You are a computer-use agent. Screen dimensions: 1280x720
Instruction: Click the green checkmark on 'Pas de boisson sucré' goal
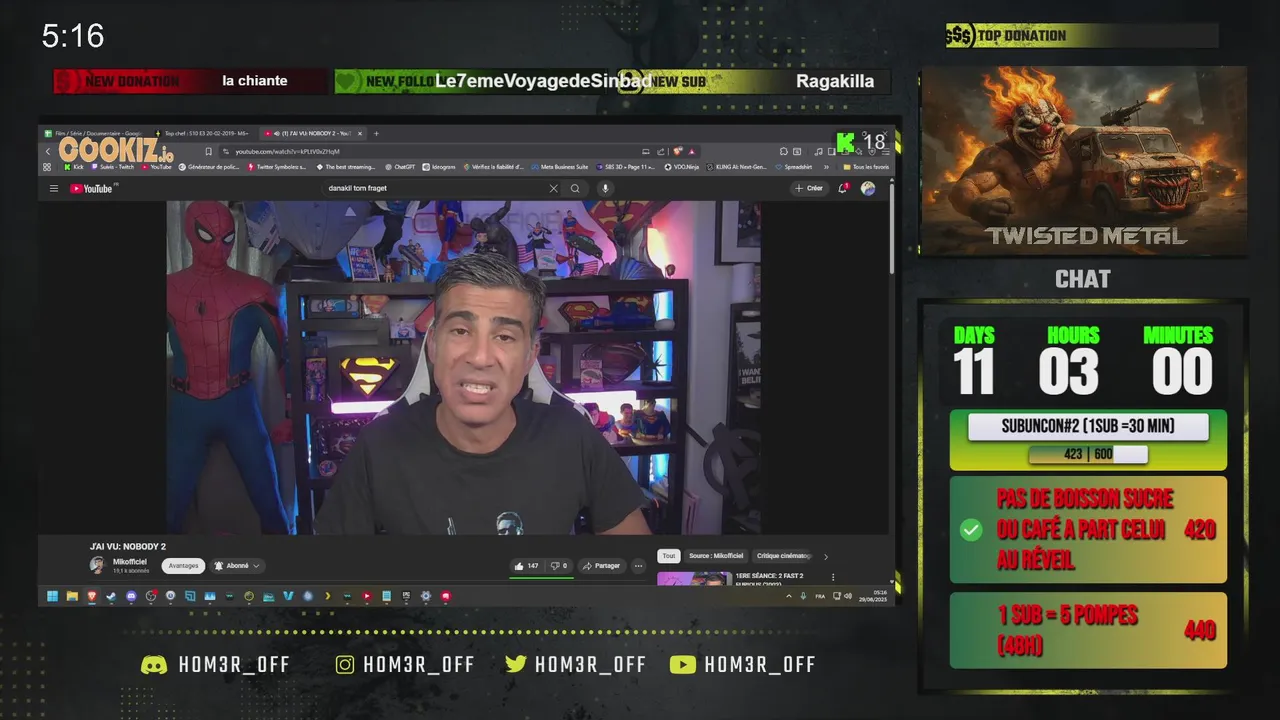coord(970,530)
